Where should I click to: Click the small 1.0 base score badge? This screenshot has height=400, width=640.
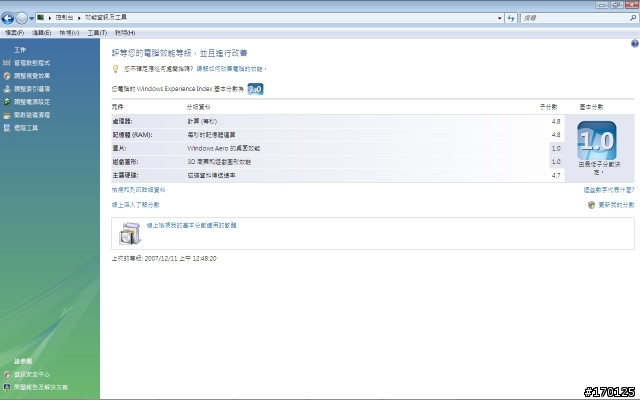pos(256,89)
